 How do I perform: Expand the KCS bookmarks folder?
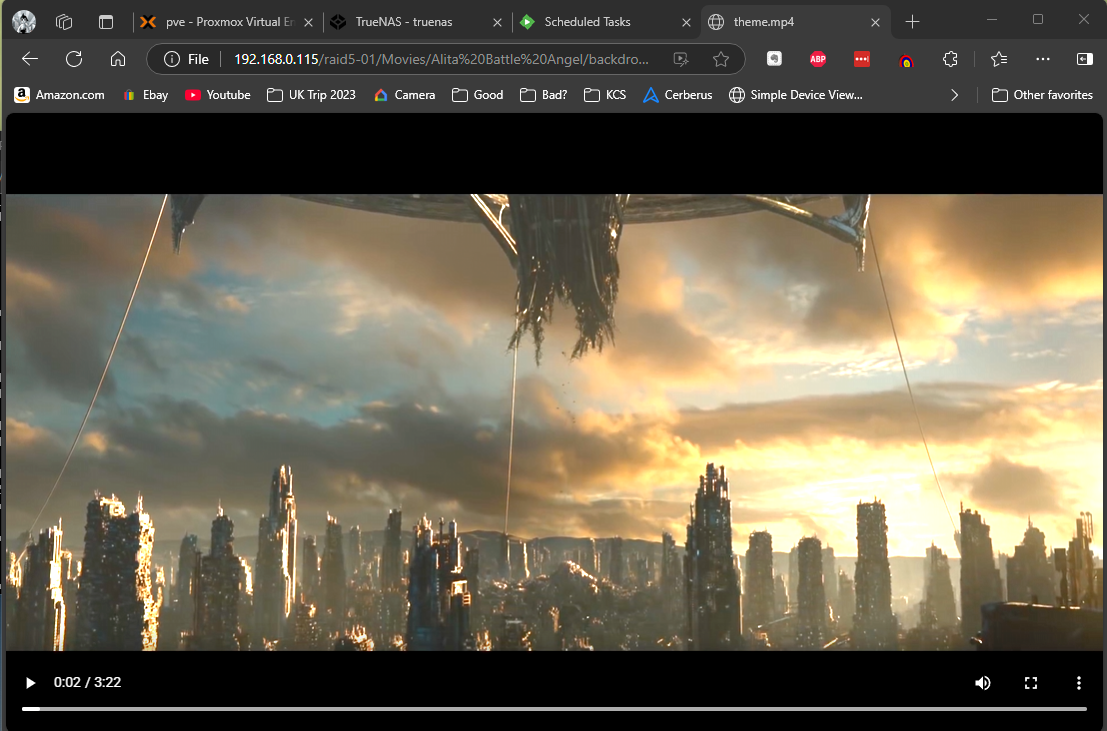[605, 95]
